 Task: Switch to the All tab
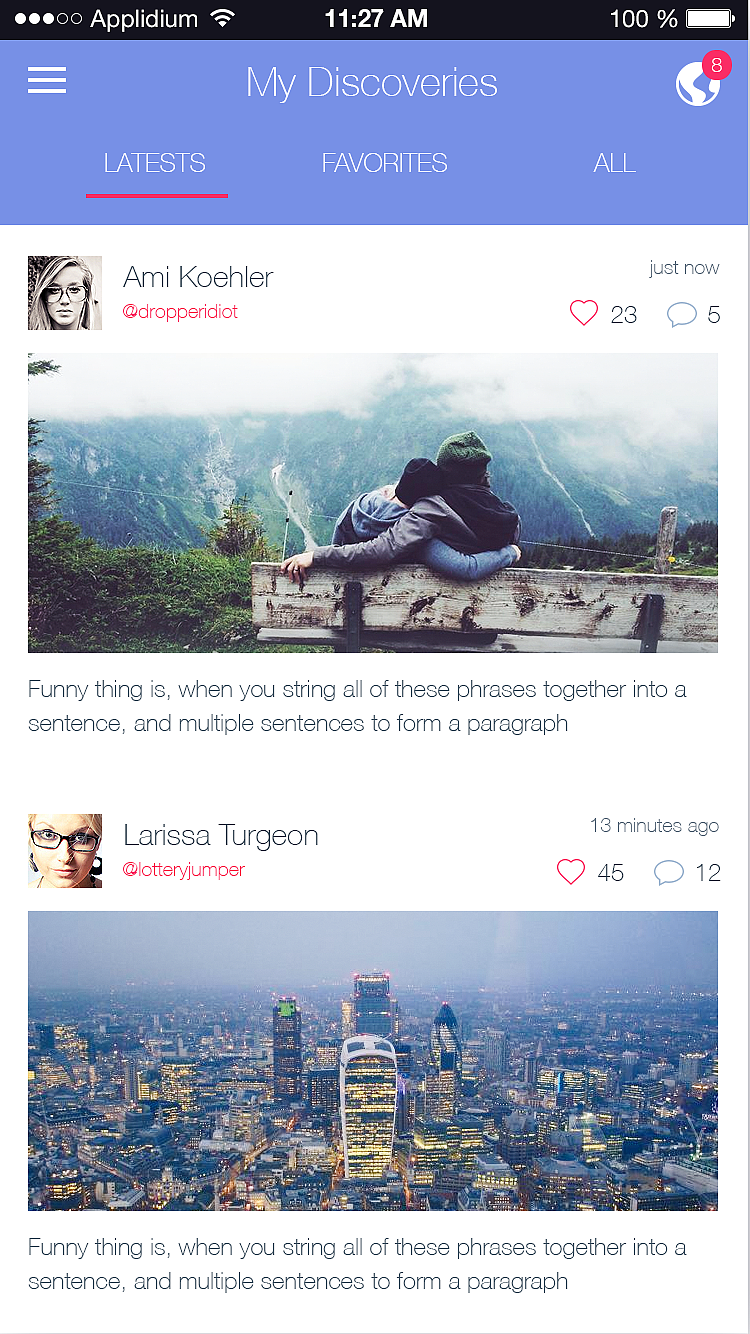point(614,163)
